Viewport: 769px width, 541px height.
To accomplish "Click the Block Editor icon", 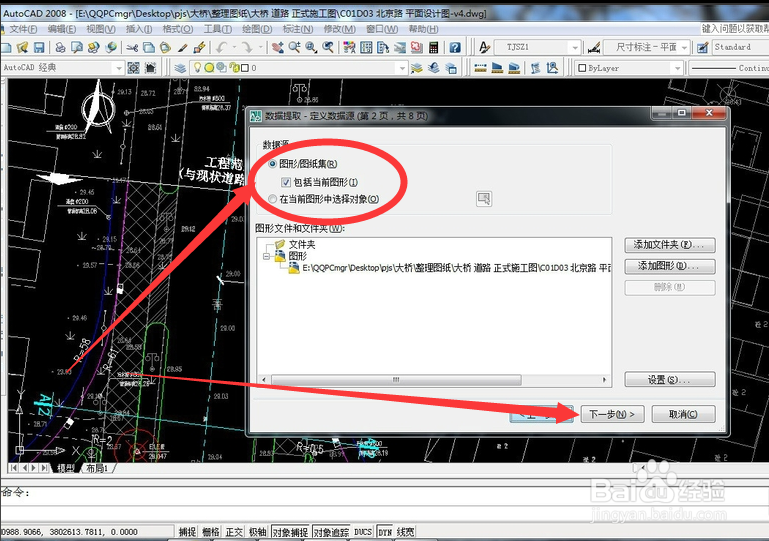I will click(x=199, y=48).
